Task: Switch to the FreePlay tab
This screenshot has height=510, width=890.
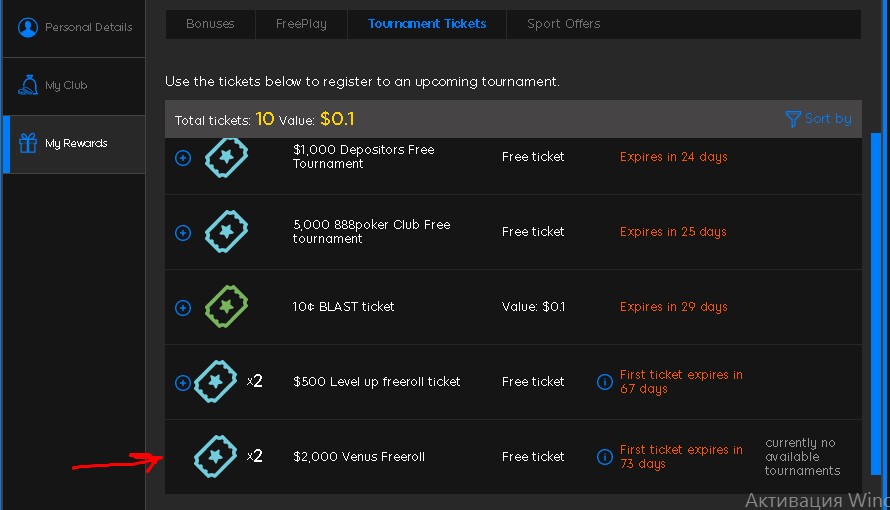Action: [301, 24]
